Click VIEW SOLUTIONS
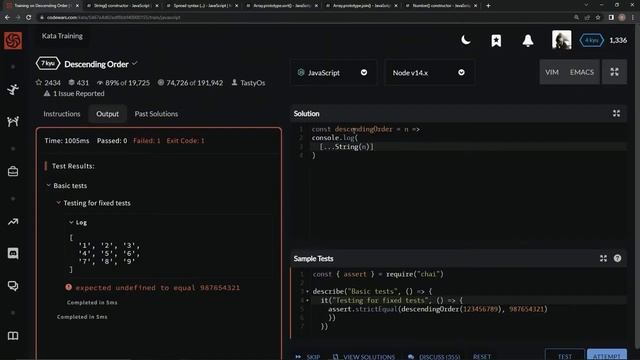Viewport: 640px width, 360px height. [364, 356]
